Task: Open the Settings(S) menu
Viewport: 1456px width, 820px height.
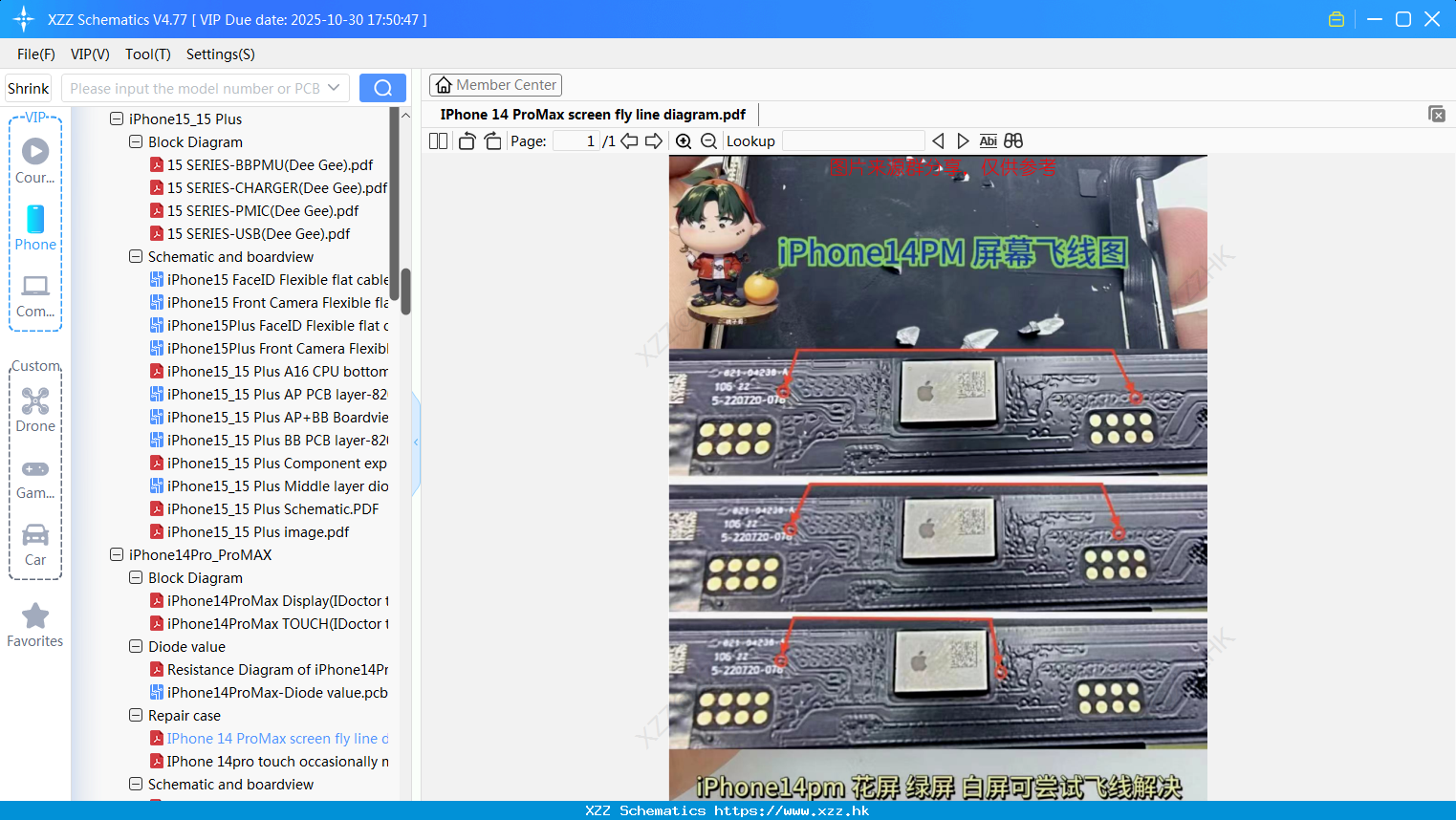Action: pos(221,54)
